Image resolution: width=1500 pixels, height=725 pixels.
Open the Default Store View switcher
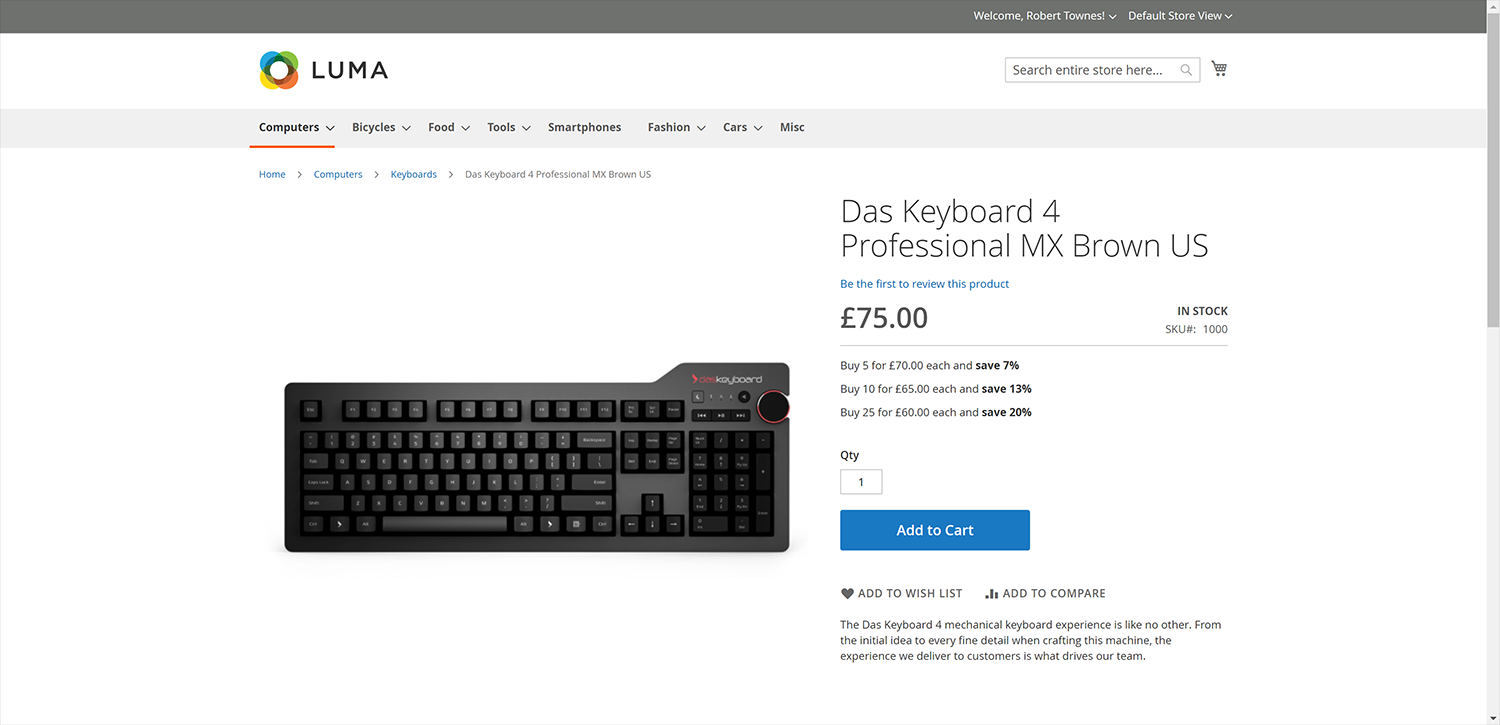tap(1180, 16)
